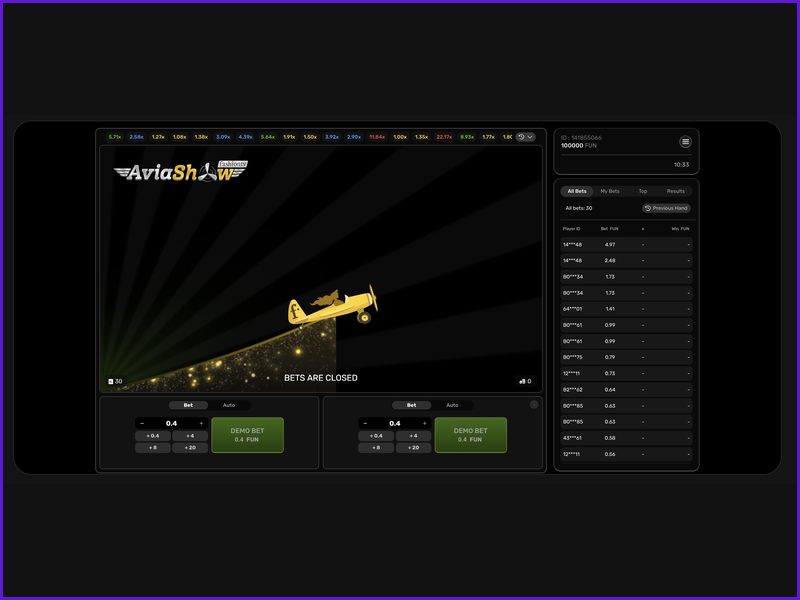This screenshot has width=800, height=600.
Task: Click the Previous Hand button
Action: [x=668, y=208]
